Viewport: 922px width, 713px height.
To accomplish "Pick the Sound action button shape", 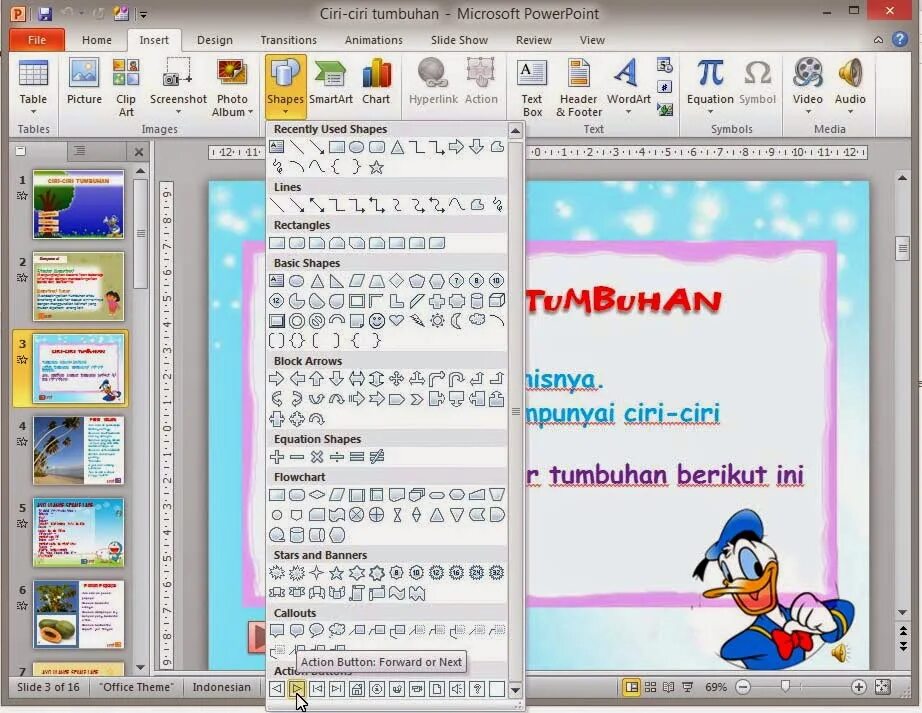I will pyautogui.click(x=457, y=688).
